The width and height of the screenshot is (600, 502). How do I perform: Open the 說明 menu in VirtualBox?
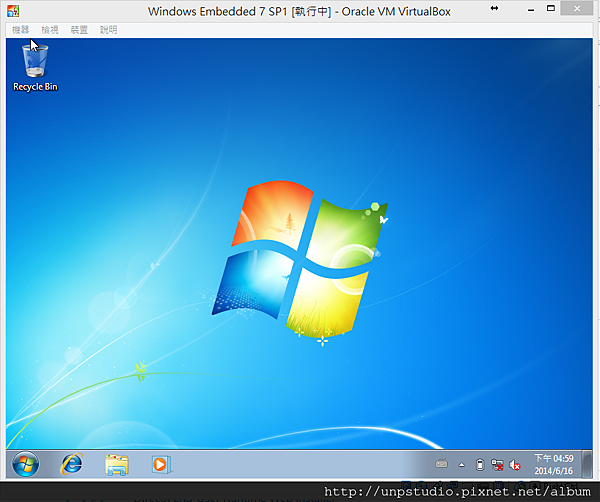tap(109, 30)
